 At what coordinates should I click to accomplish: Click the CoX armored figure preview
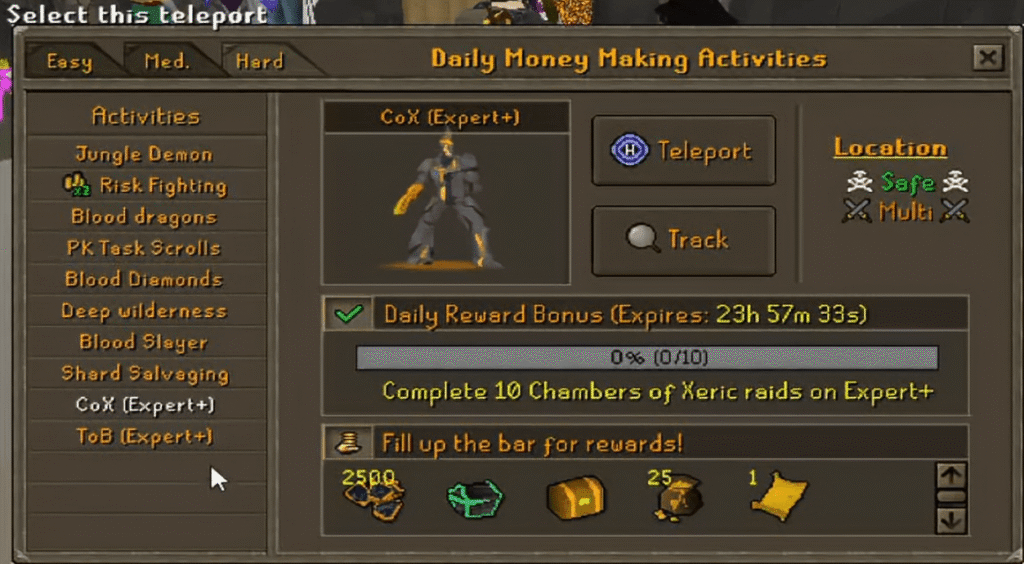click(447, 200)
